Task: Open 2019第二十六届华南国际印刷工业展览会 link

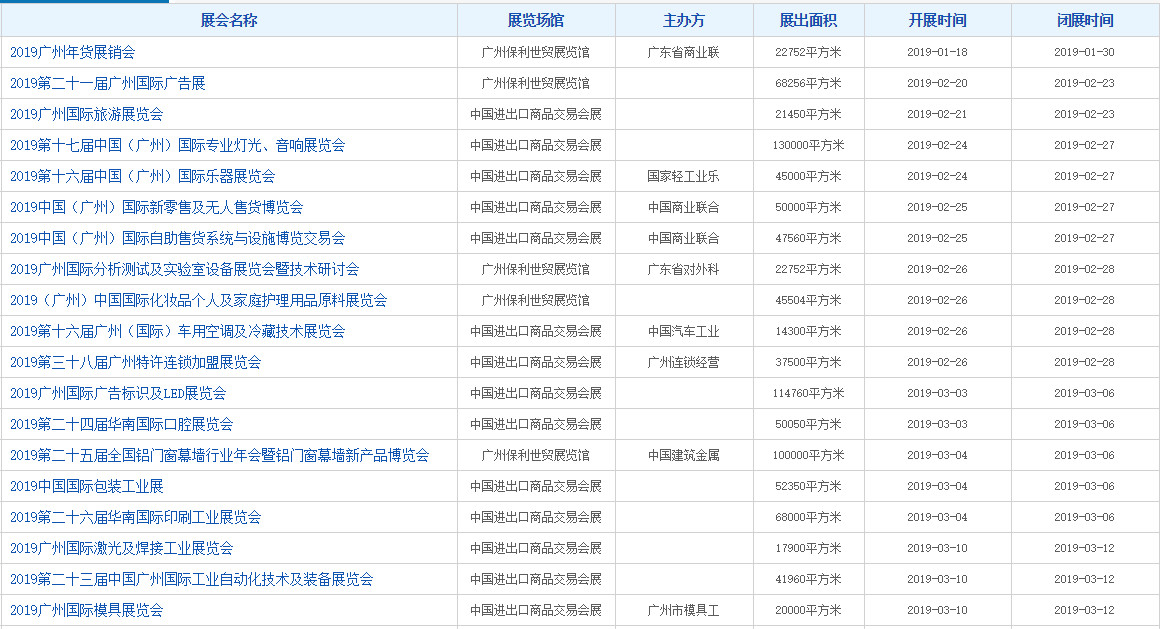Action: 136,517
